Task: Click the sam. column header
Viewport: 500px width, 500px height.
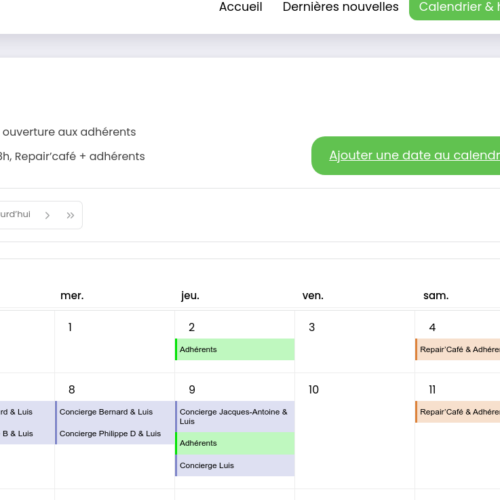Action: (x=436, y=296)
